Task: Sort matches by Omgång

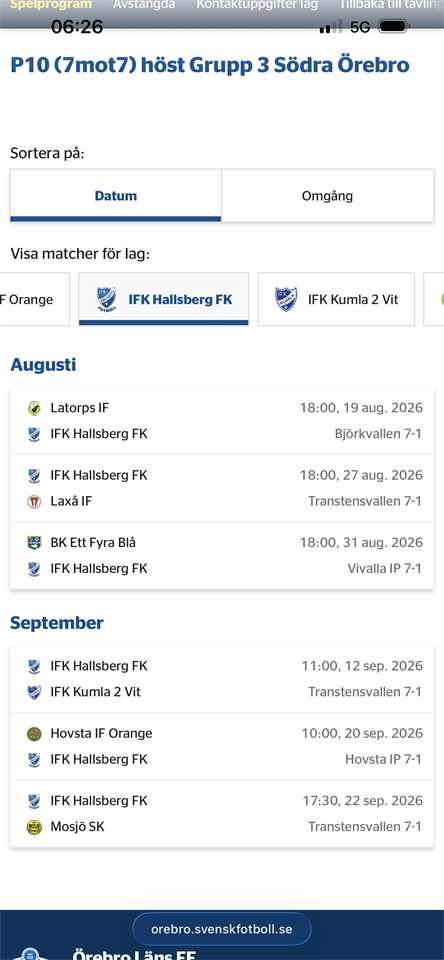Action: pyautogui.click(x=328, y=196)
